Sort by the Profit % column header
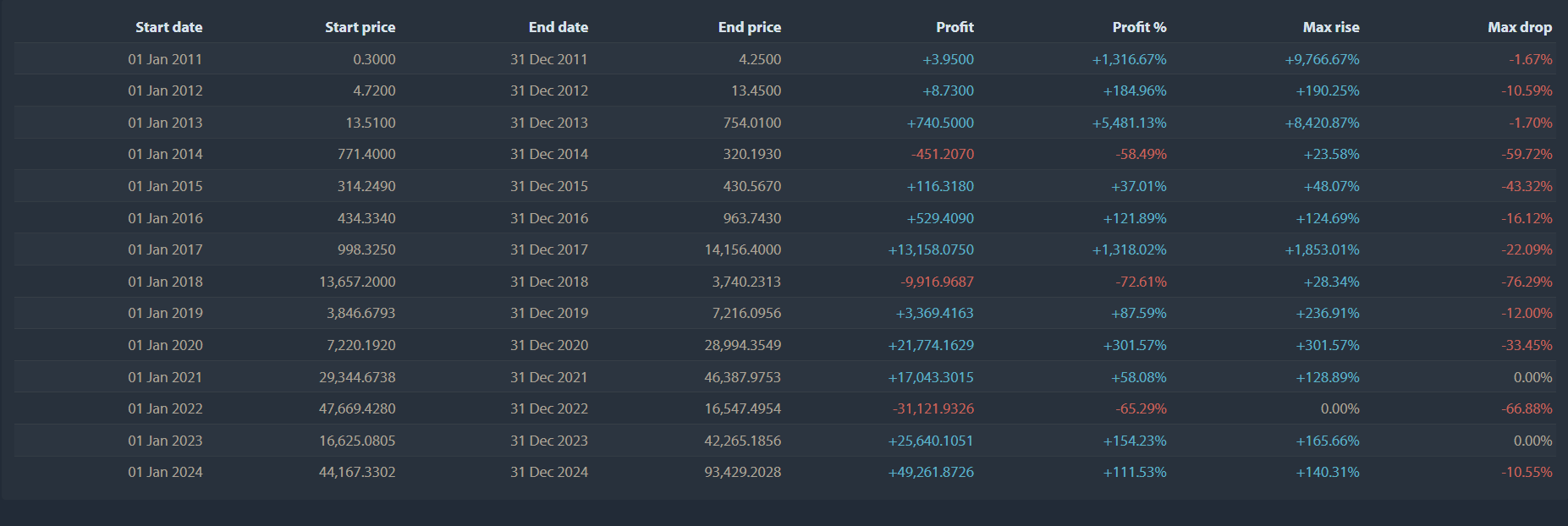This screenshot has width=1568, height=526. 1139,27
